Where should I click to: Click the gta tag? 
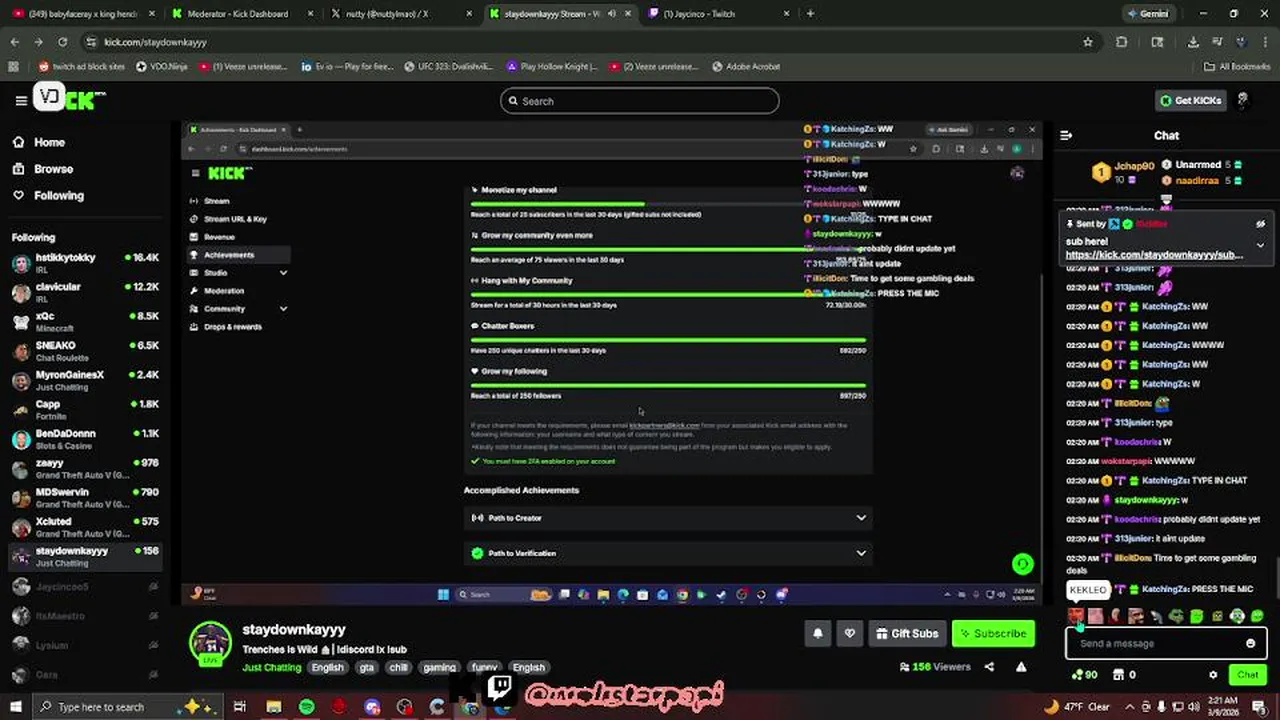click(x=367, y=668)
